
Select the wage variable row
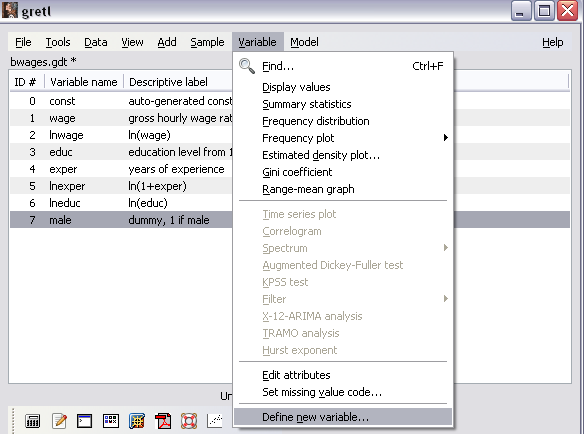(x=121, y=118)
